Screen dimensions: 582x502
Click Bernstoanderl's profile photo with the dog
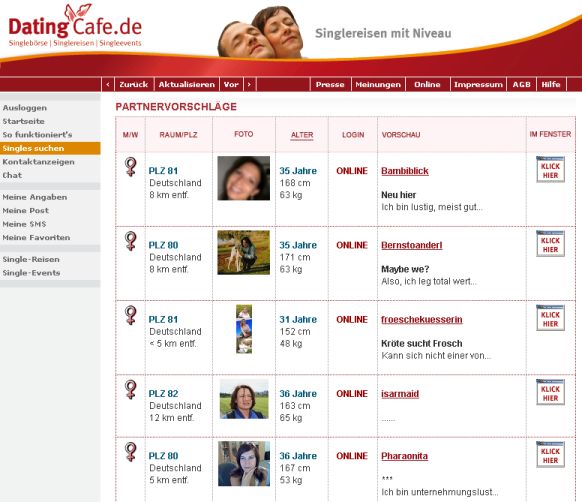(243, 252)
